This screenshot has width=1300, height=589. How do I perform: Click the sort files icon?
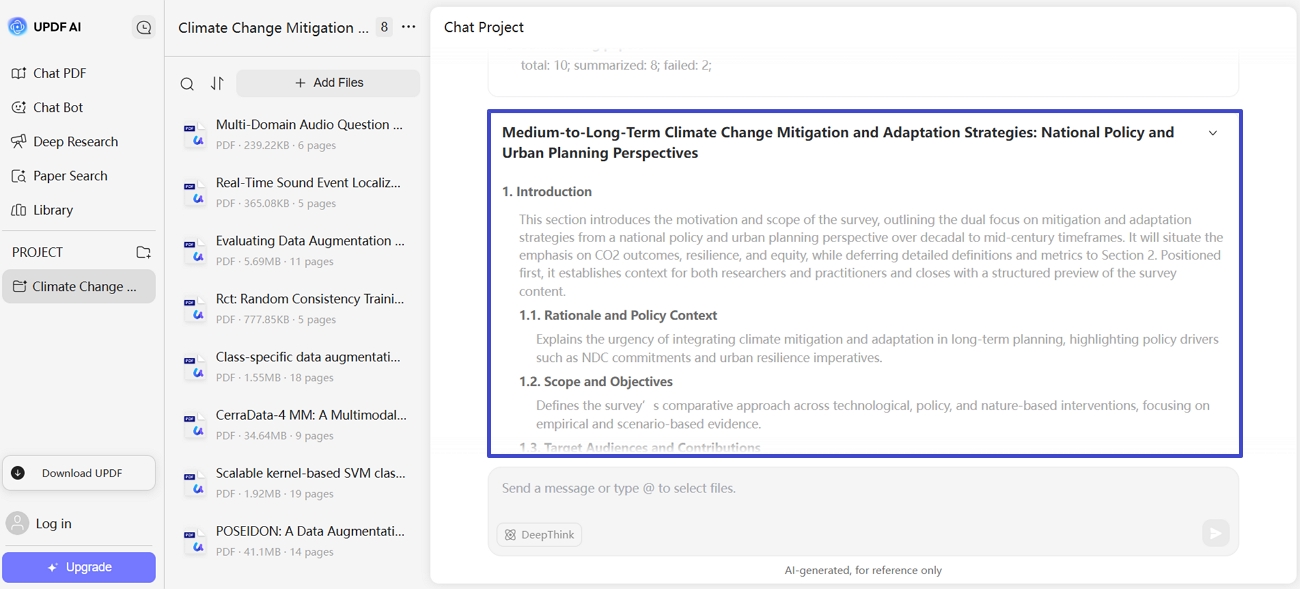[x=217, y=84]
